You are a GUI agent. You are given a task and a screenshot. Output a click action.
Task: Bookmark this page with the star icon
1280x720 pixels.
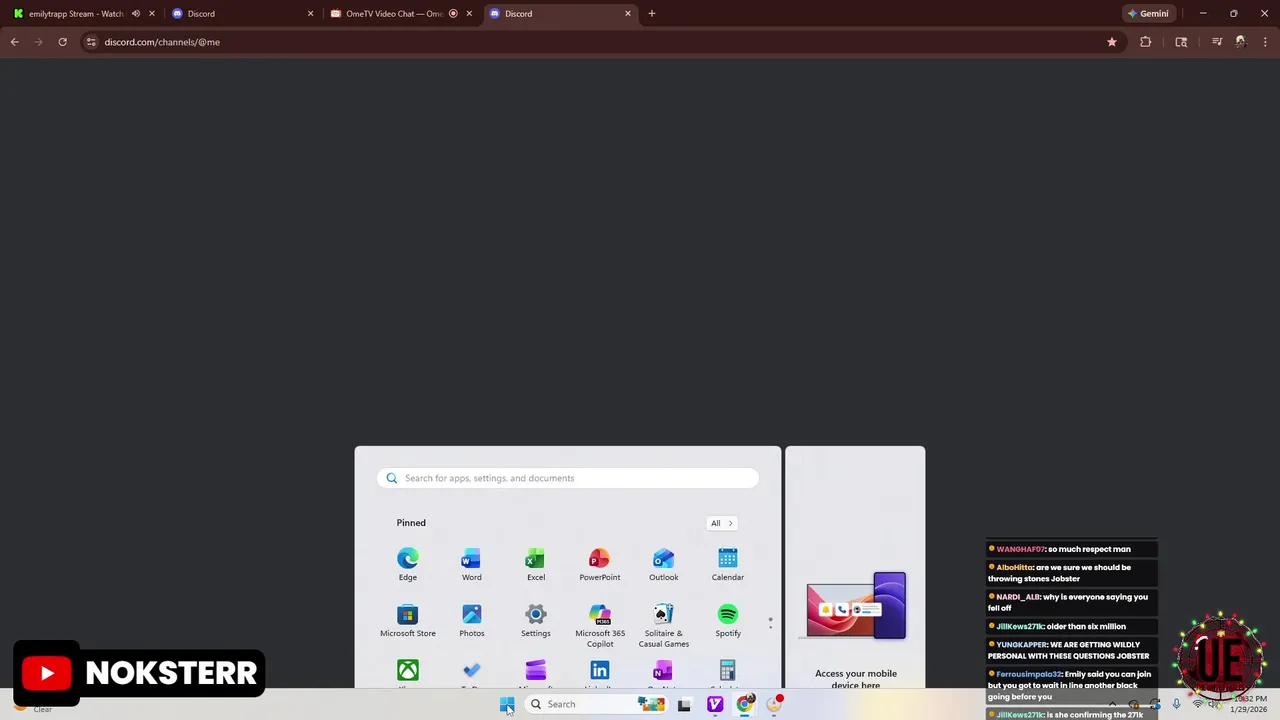[1112, 42]
